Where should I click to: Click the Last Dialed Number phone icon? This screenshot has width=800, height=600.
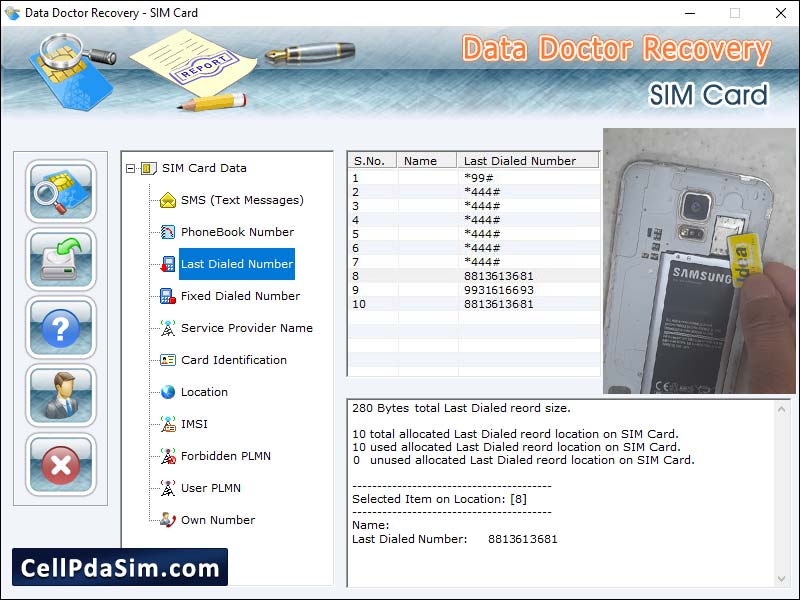pyautogui.click(x=168, y=264)
